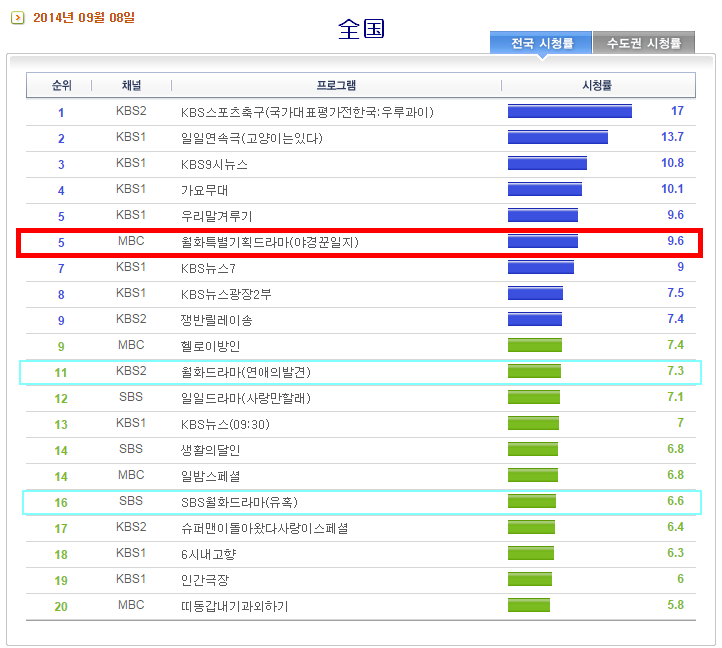Click the green rating bar showing 5.8
This screenshot has width=722, height=648.
coord(529,605)
